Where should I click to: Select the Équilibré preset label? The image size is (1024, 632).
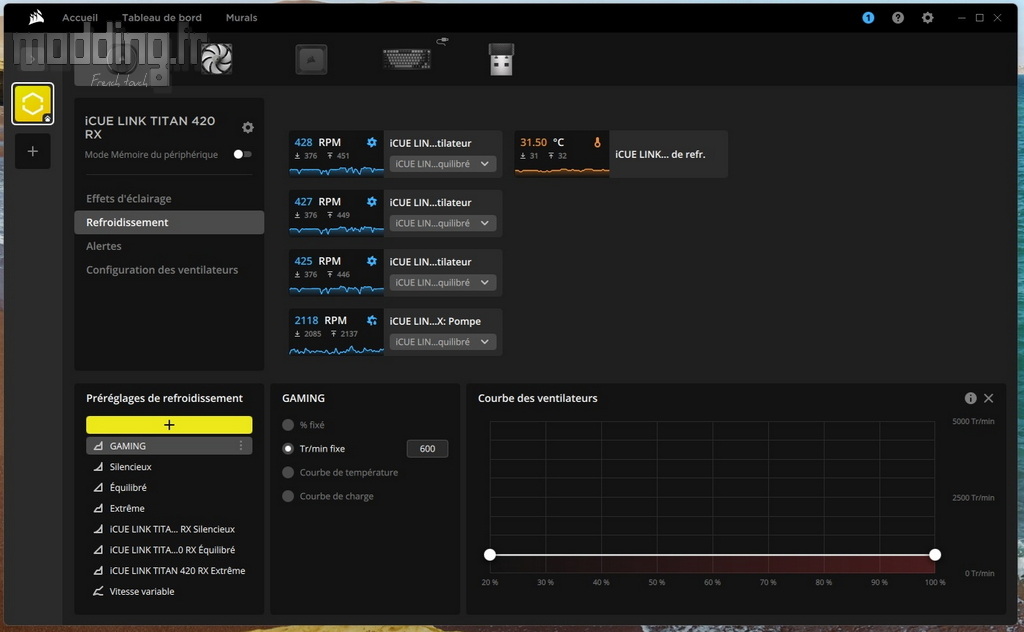pyautogui.click(x=128, y=488)
